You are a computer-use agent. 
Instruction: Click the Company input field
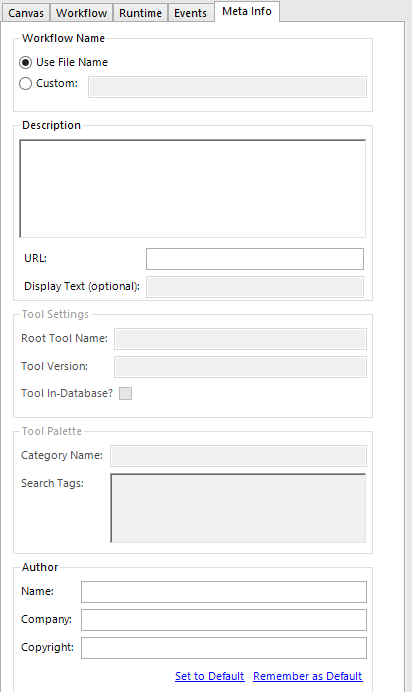coord(224,620)
